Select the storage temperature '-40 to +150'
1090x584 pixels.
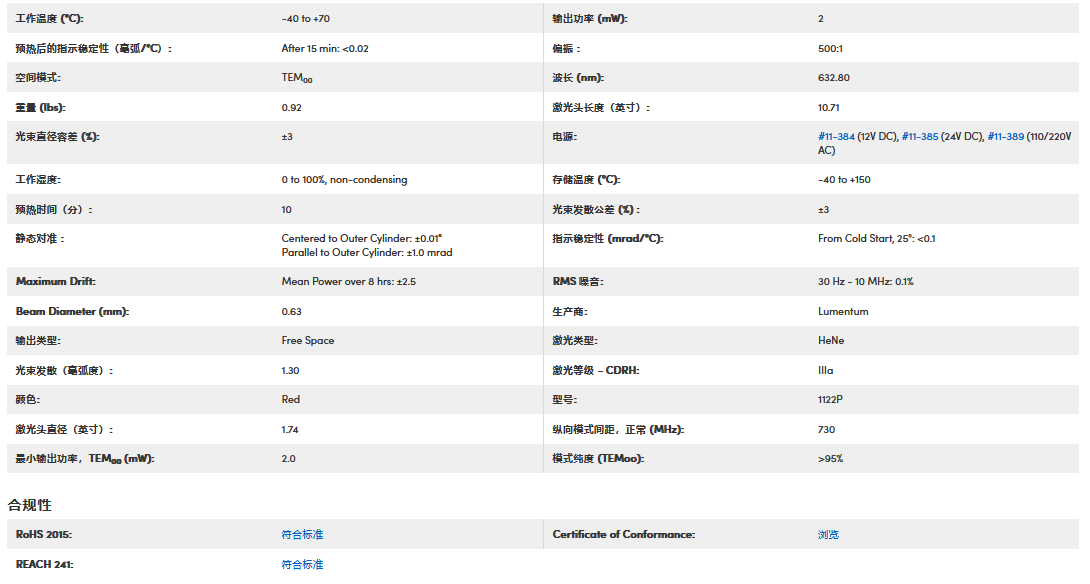click(845, 180)
